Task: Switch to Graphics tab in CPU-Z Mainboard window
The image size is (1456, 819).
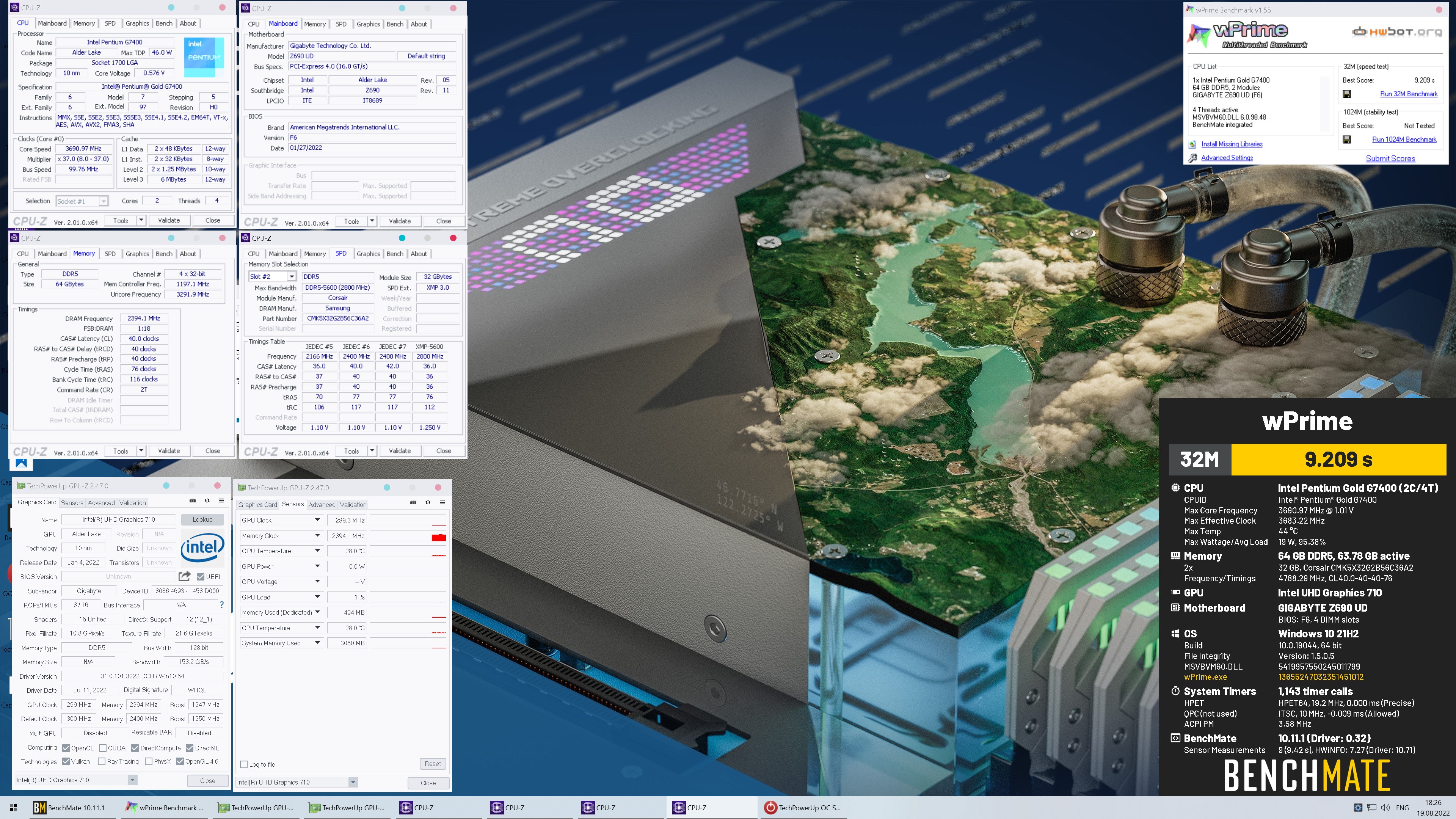Action: (x=368, y=24)
